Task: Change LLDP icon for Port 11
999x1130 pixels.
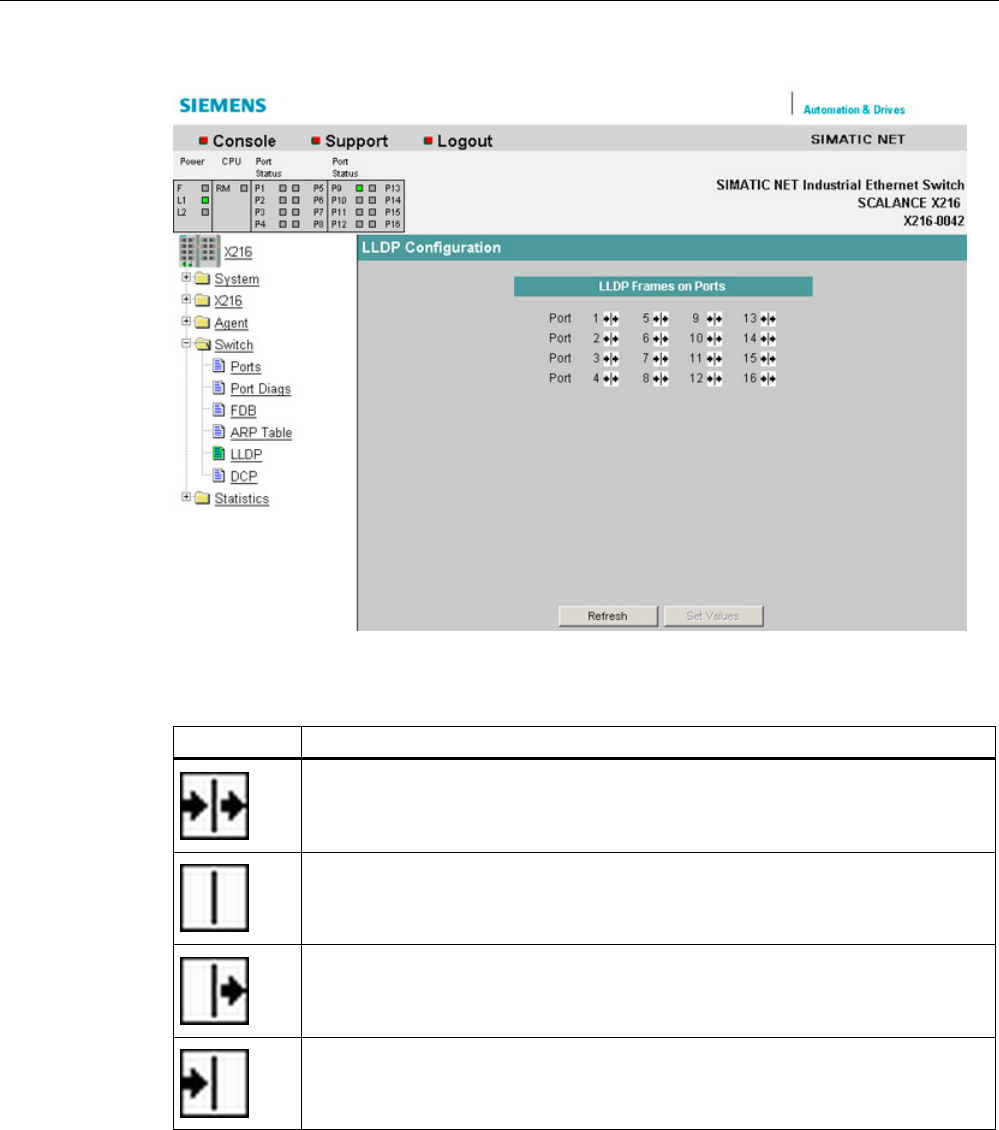Action: [x=714, y=358]
